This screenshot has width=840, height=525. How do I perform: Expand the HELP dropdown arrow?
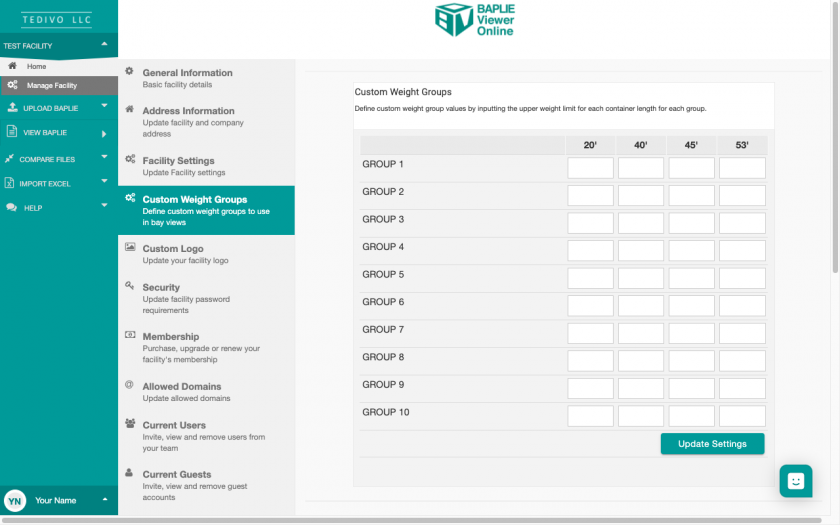[104, 205]
